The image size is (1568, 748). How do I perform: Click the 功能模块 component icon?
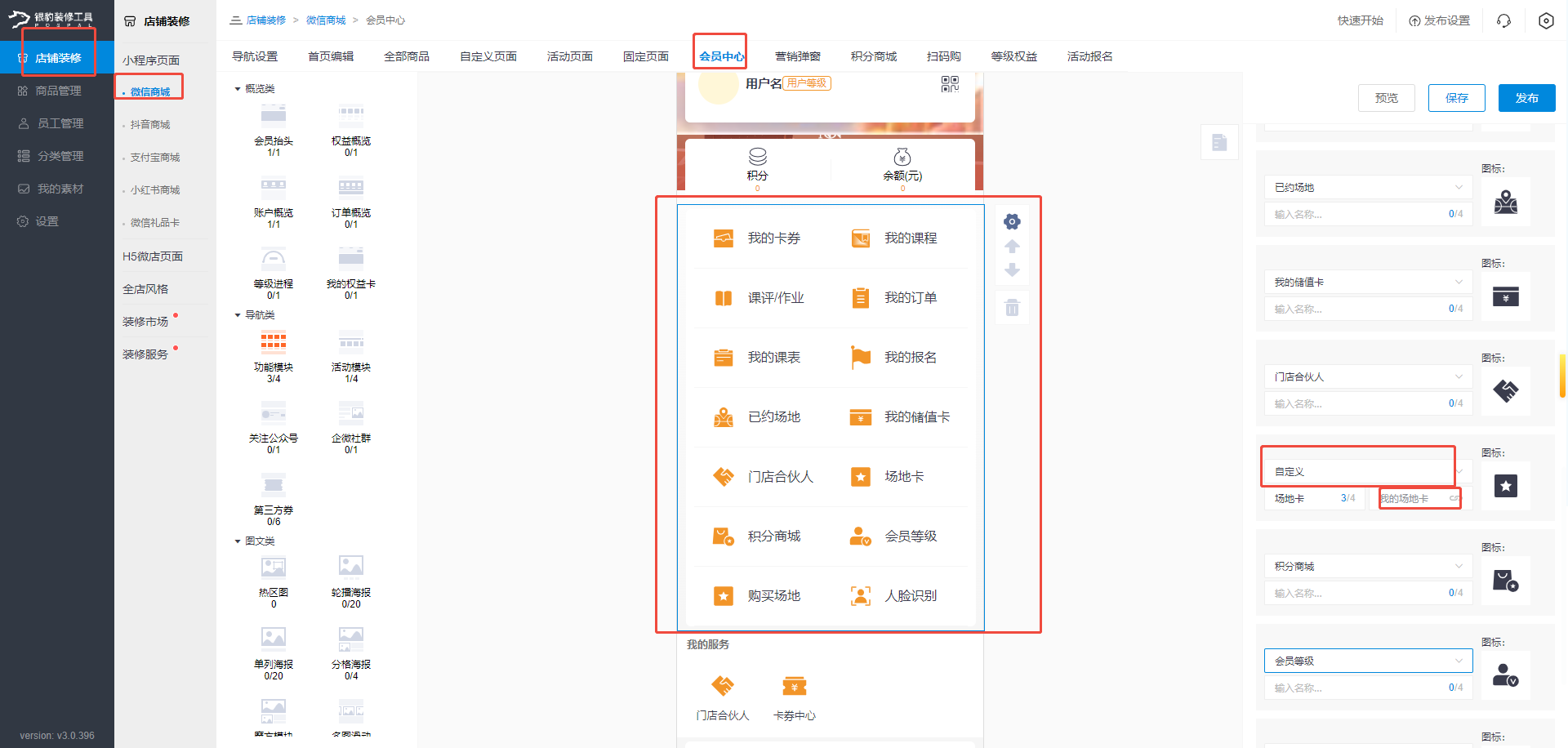[x=273, y=341]
